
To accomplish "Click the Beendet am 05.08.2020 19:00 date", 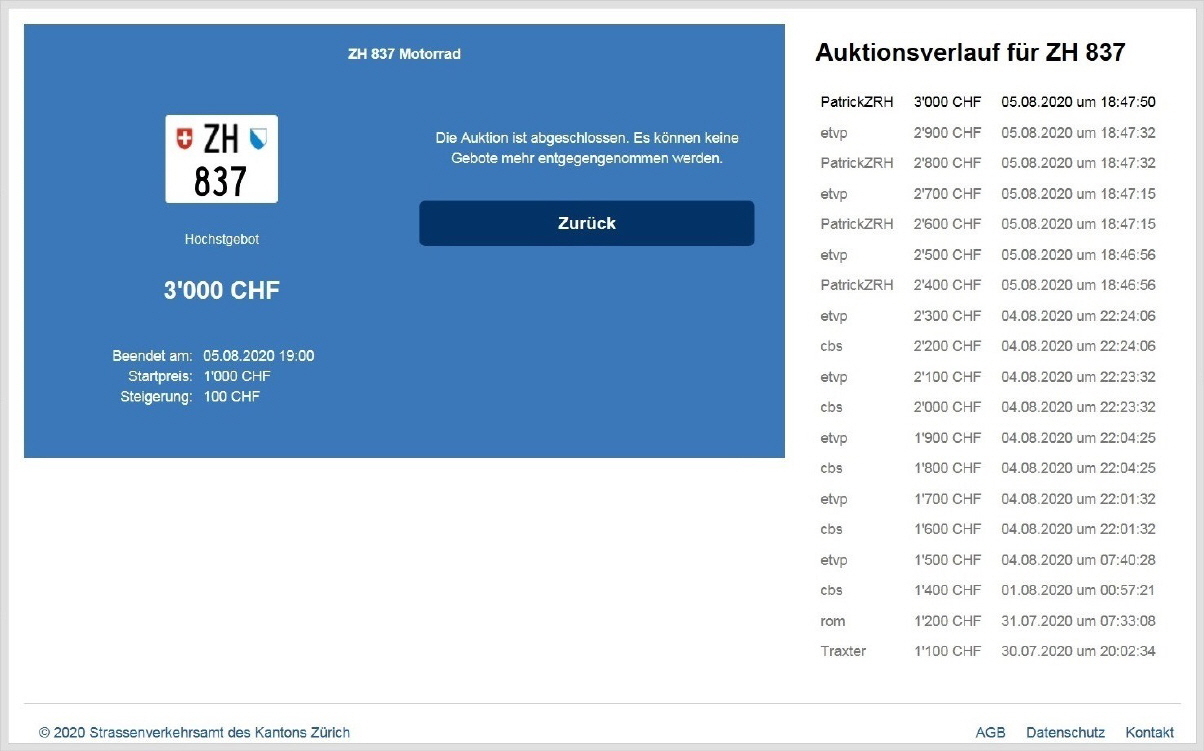I will coord(258,356).
